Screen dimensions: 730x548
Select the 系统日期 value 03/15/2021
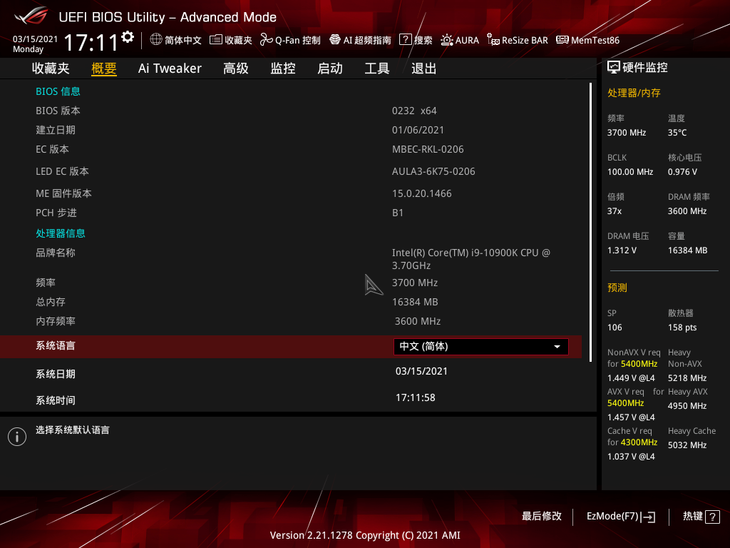coord(421,372)
